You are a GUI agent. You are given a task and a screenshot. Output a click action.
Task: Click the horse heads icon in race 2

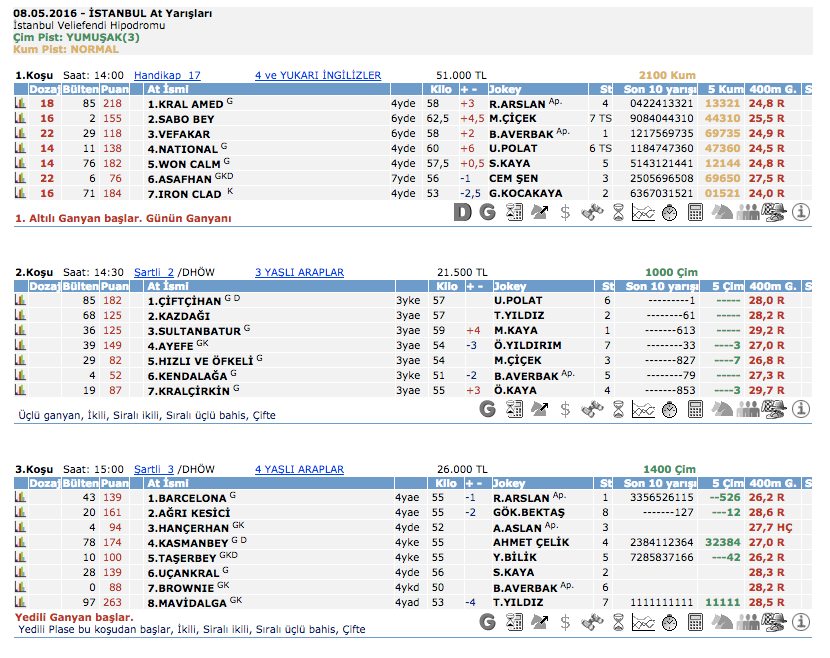(x=722, y=408)
